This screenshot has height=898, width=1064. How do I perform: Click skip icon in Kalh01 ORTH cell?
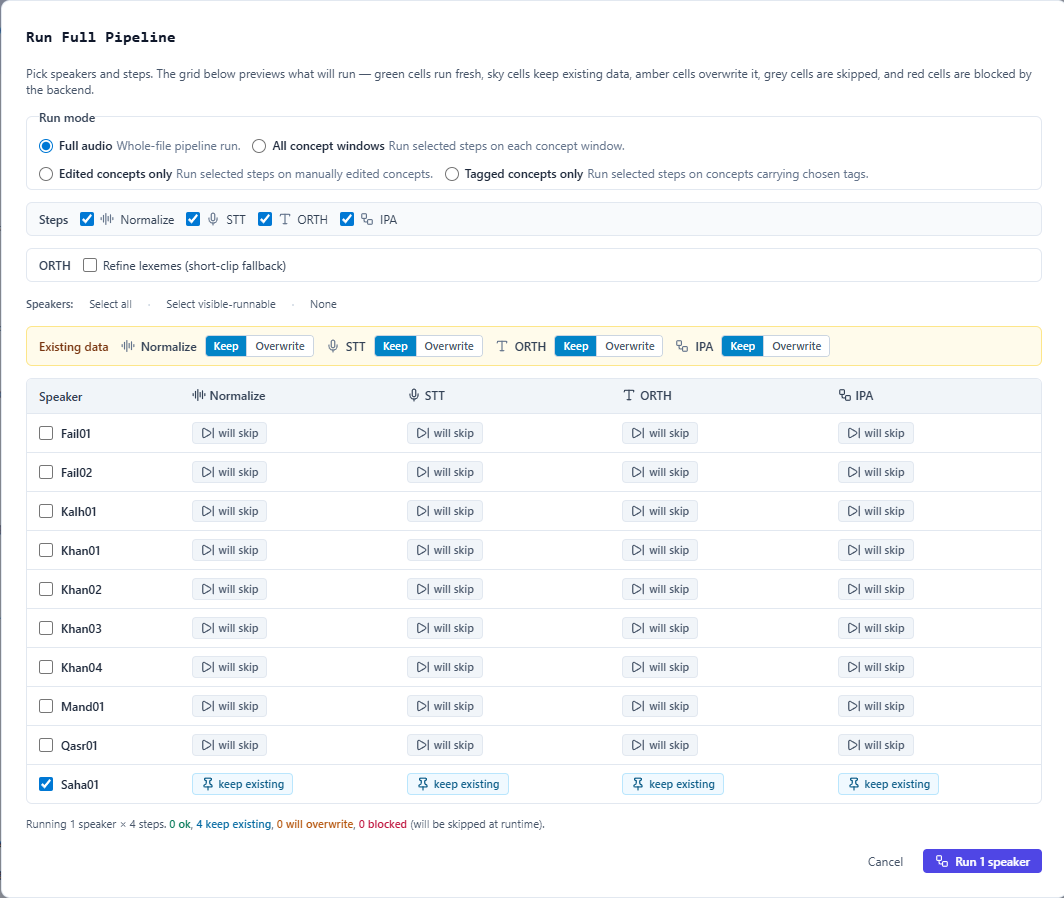pos(638,511)
